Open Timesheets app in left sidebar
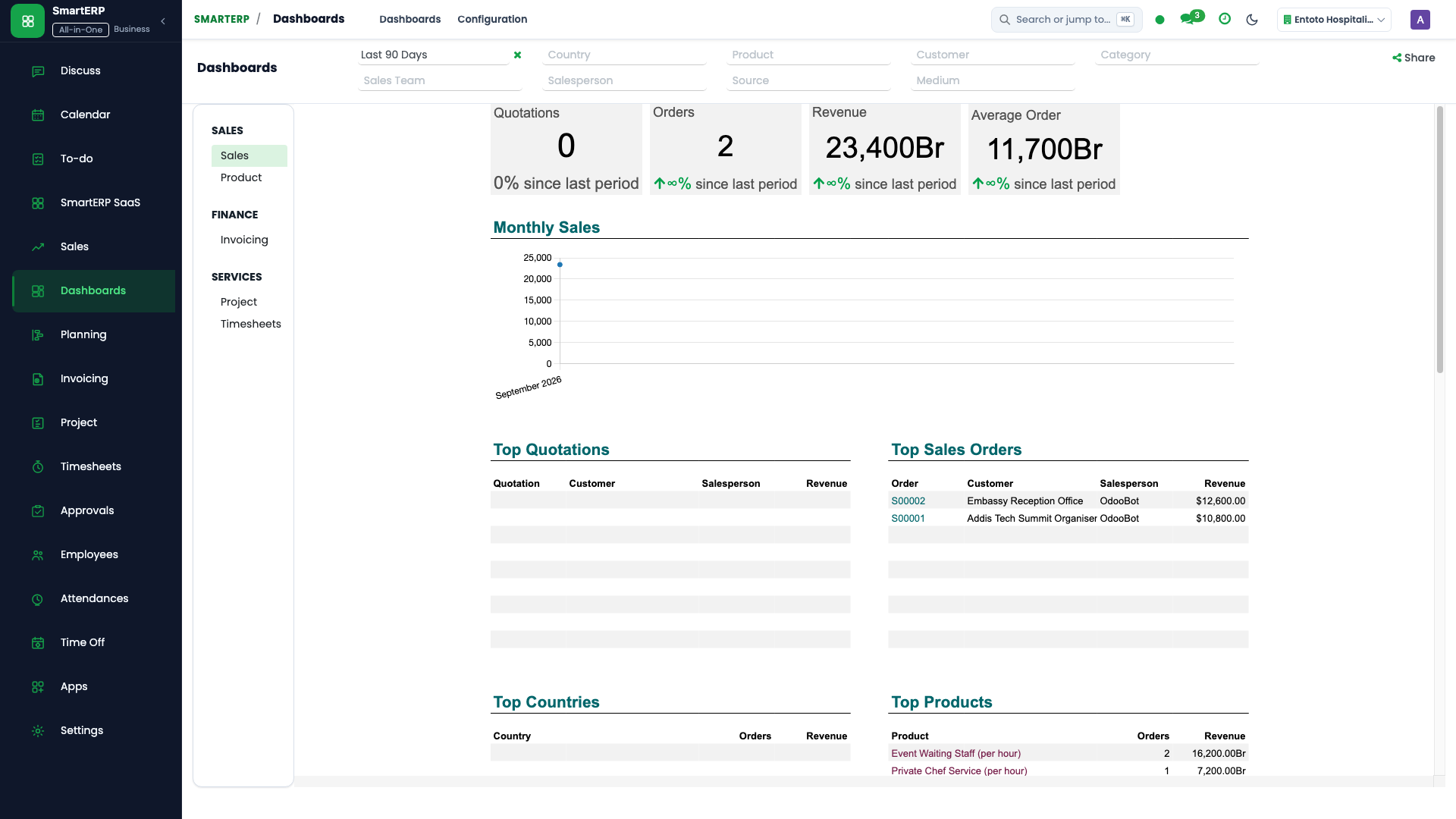 click(x=93, y=466)
